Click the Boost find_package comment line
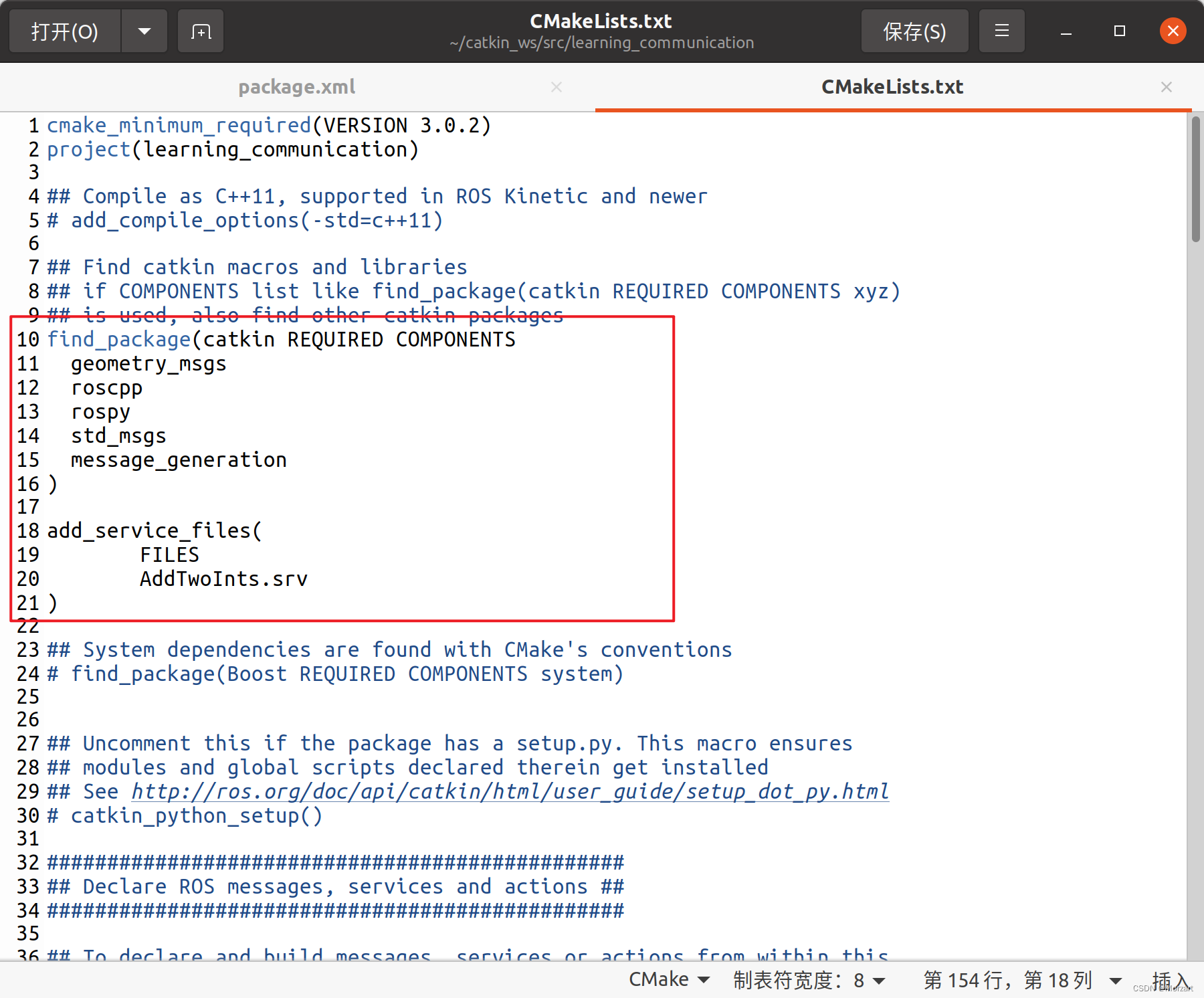Image resolution: width=1204 pixels, height=998 pixels. (x=335, y=674)
